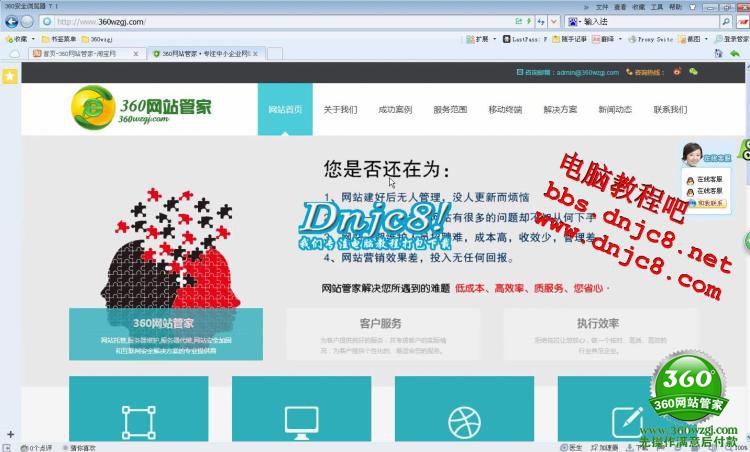This screenshot has height=452, width=750.
Task: Click the magnifier search button
Action: point(726,22)
